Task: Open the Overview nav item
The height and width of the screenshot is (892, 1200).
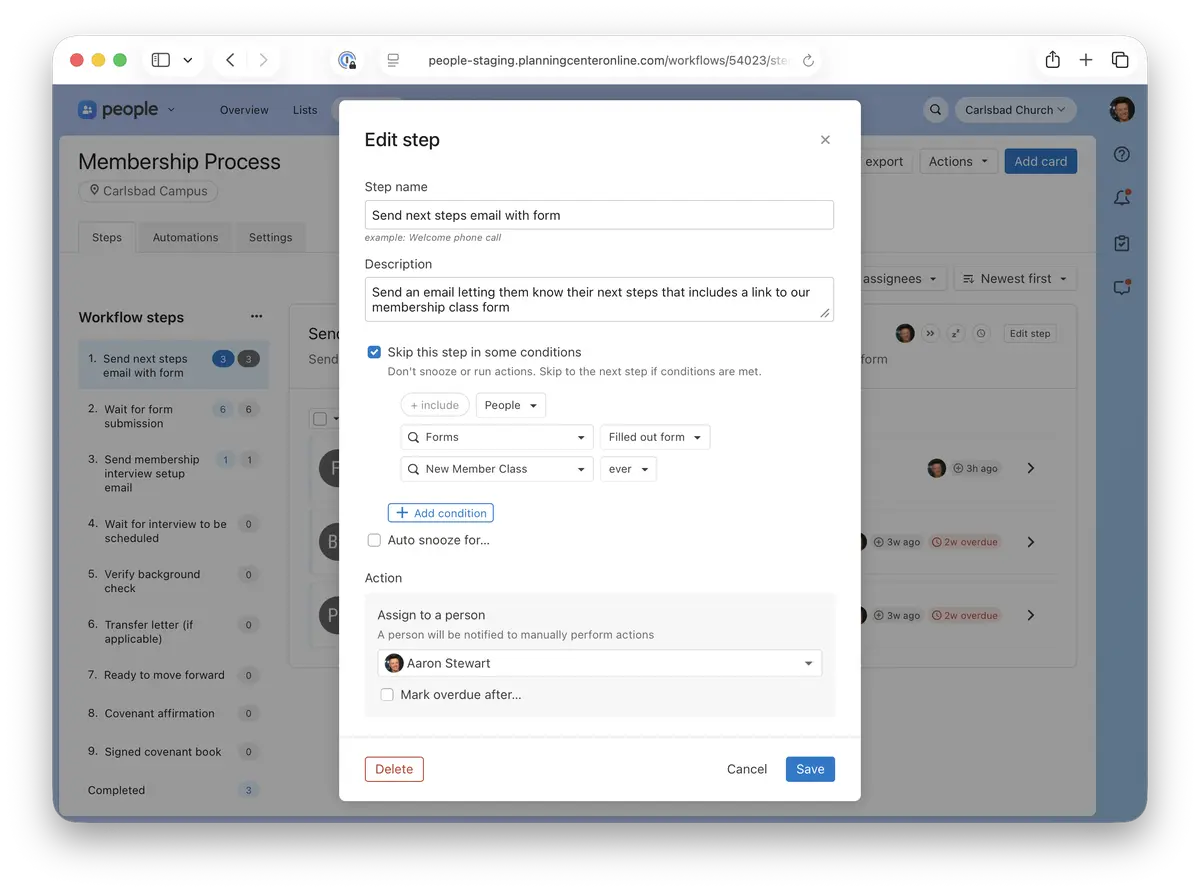Action: (244, 110)
